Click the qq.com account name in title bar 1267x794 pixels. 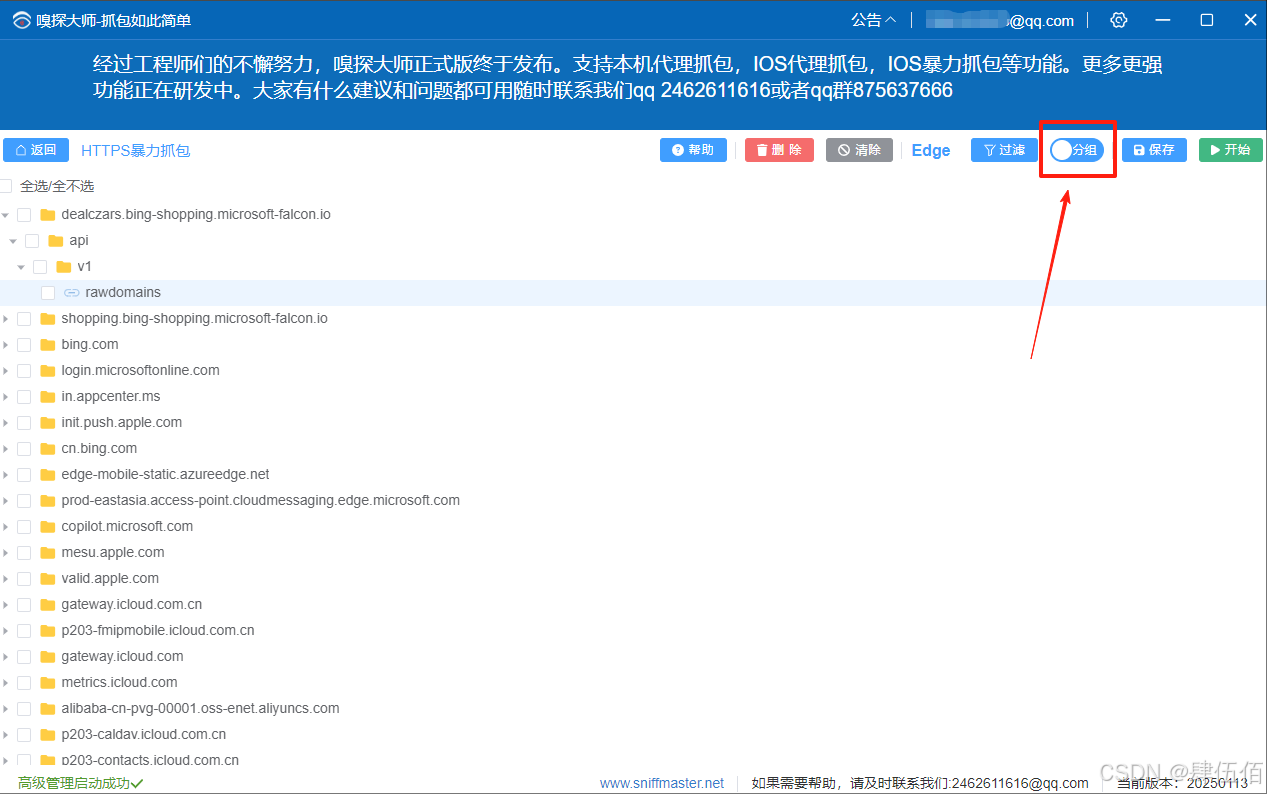(x=1000, y=20)
